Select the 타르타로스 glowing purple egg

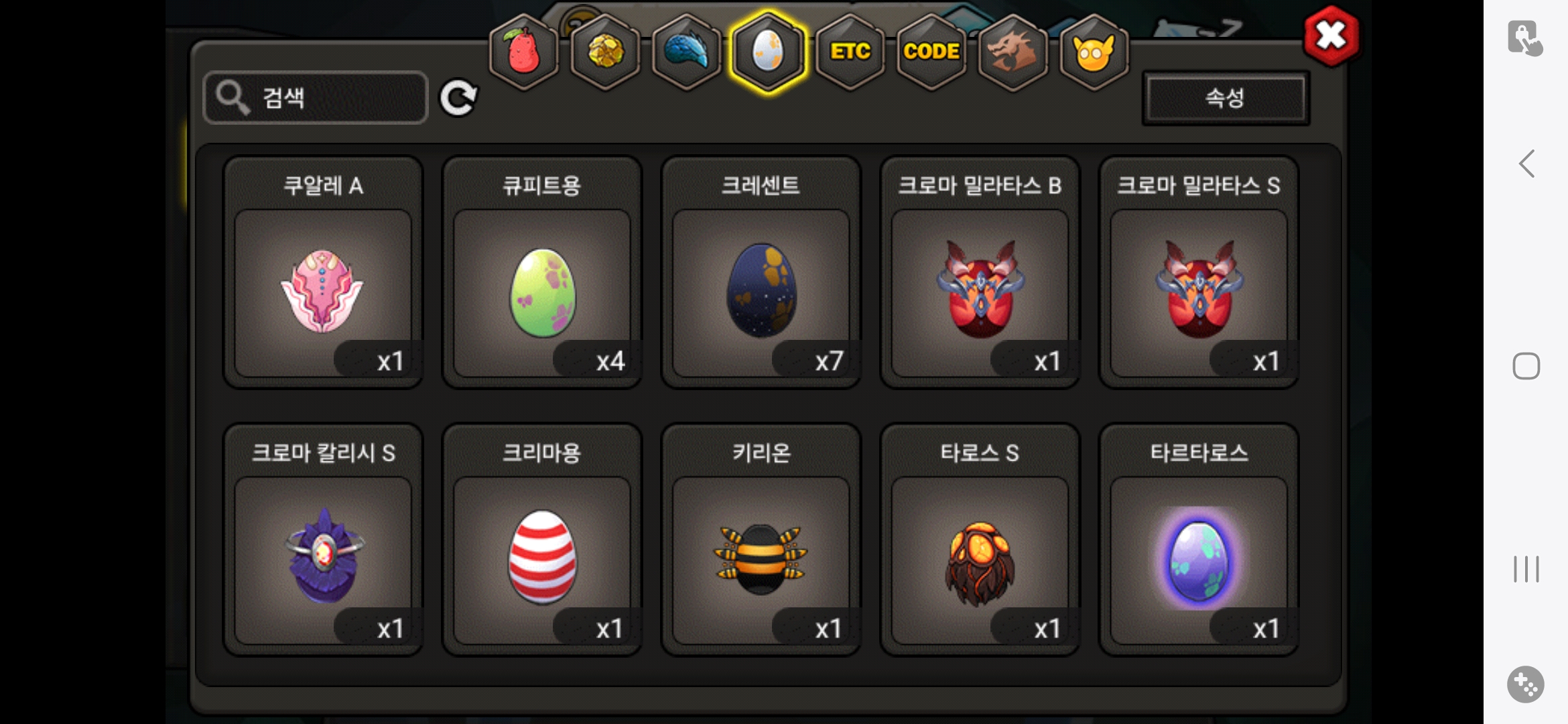pos(1199,540)
